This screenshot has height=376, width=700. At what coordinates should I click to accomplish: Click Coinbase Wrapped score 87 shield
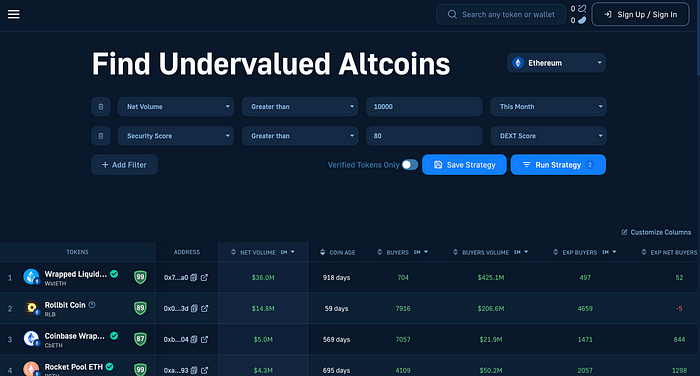(140, 339)
